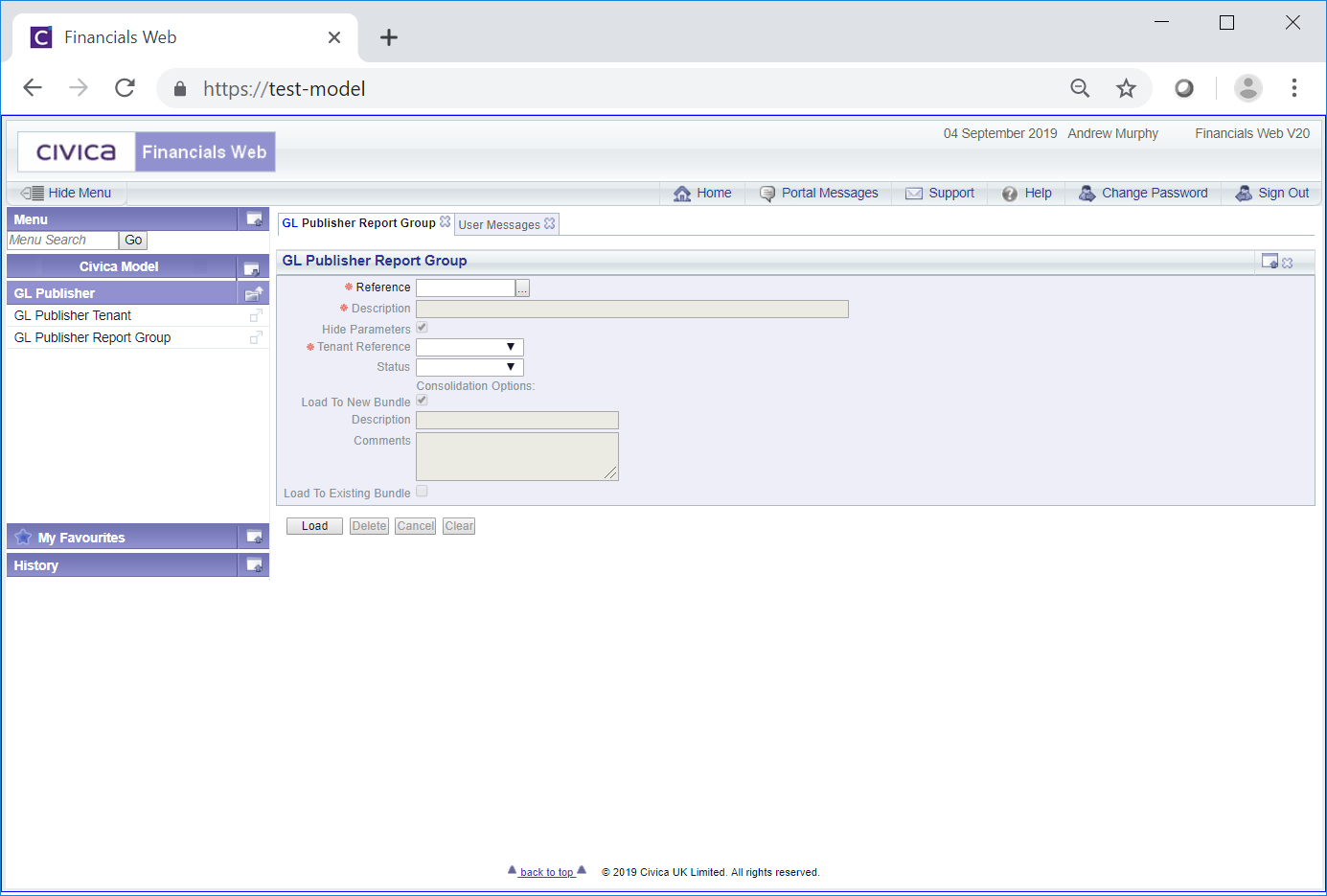Screen dimensions: 1327x896
Task: Click the Clear button
Action: pos(459,526)
